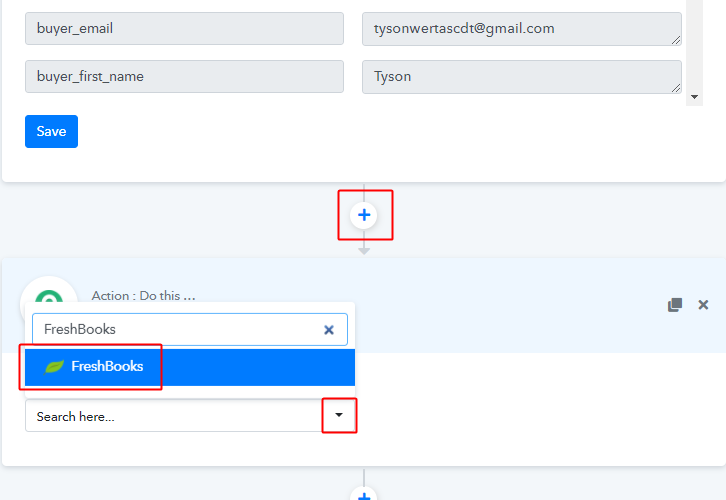Clear the FreshBooks search text with the X
Viewport: 726px width, 500px height.
coord(329,330)
